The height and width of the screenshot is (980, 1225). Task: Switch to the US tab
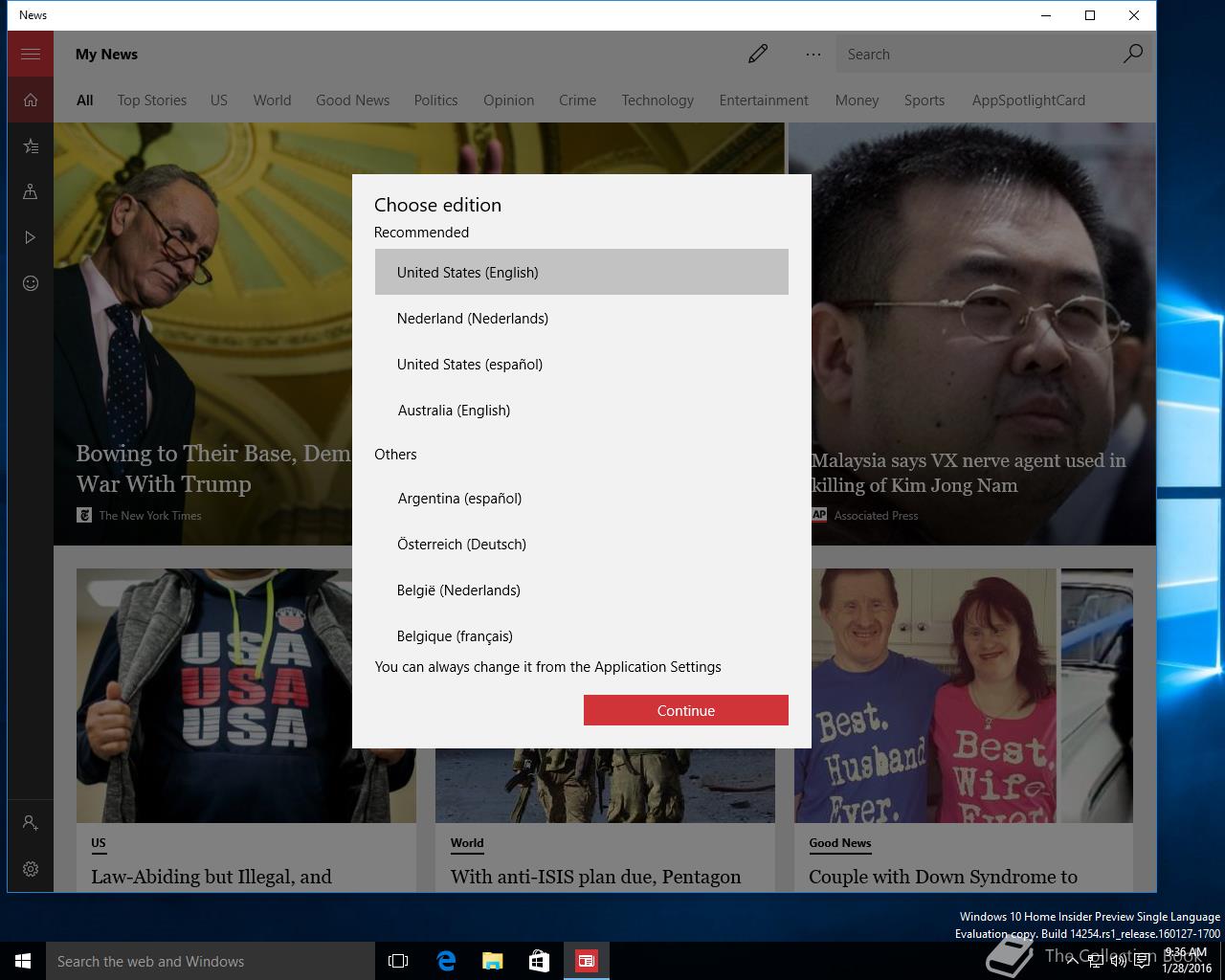point(219,100)
